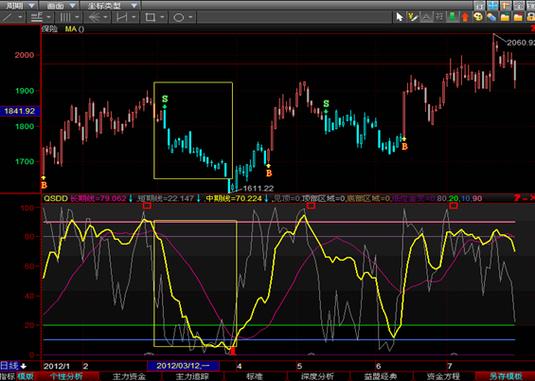
Task: Expand the vertical cycle lines options arrow
Action: (78, 17)
